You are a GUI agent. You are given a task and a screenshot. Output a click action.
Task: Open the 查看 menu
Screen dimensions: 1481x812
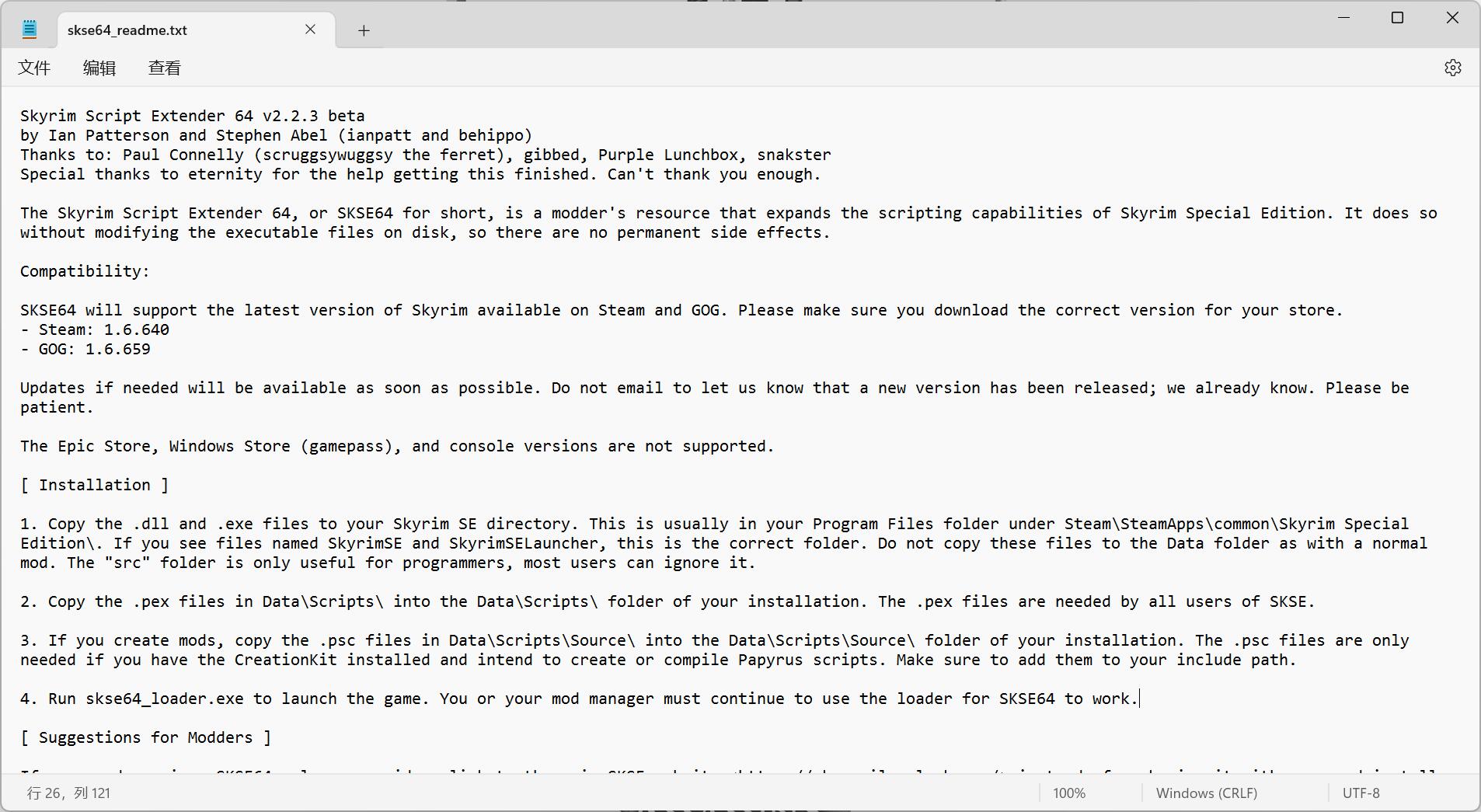coord(165,68)
